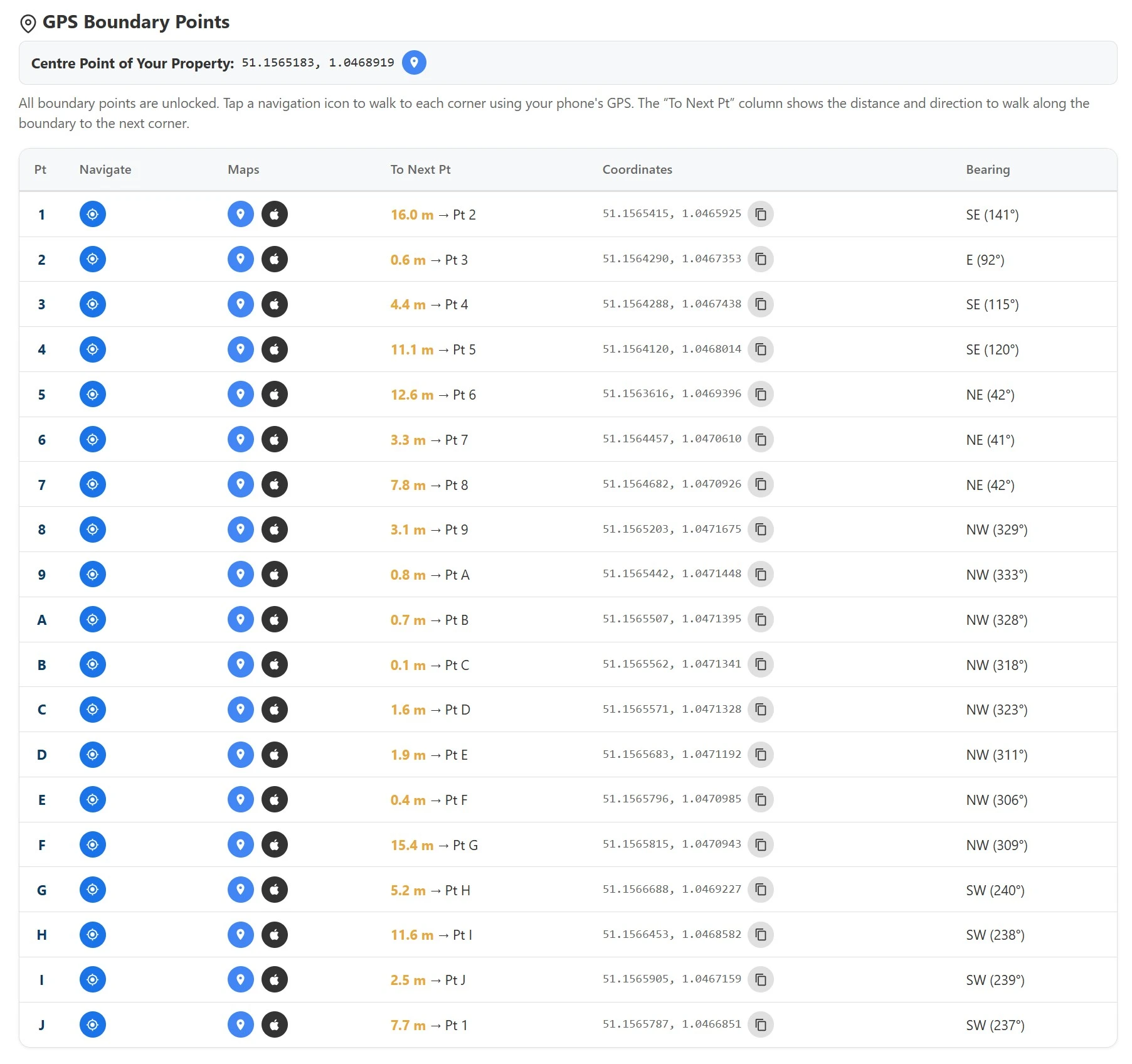Copy coordinates for point I
This screenshot has height=1064, width=1132.
tap(761, 980)
